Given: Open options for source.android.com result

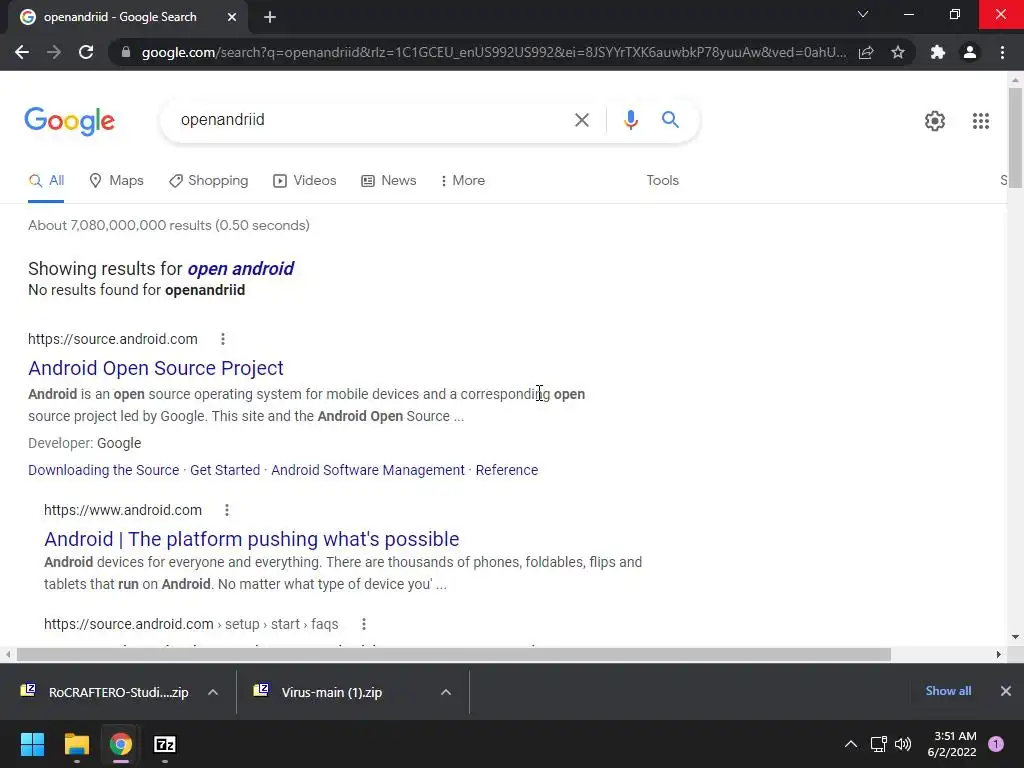Looking at the screenshot, I should (223, 339).
